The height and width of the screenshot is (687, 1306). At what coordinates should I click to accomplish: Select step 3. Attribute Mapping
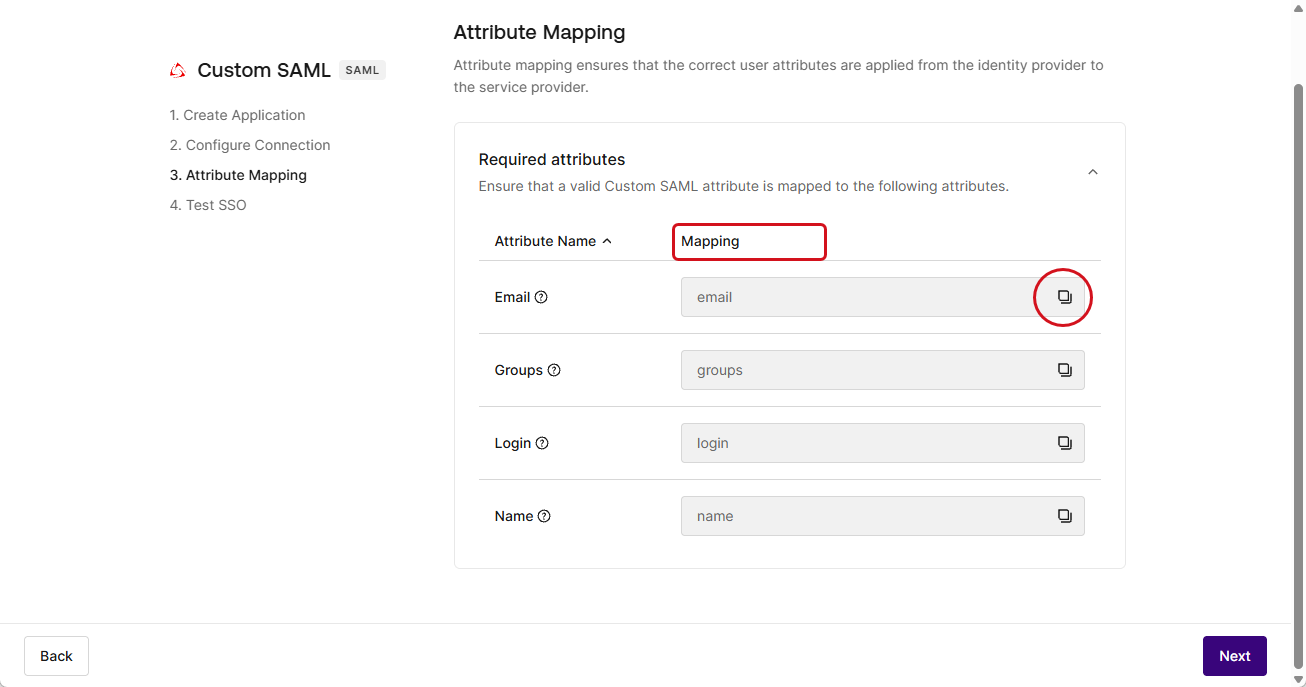[x=238, y=175]
